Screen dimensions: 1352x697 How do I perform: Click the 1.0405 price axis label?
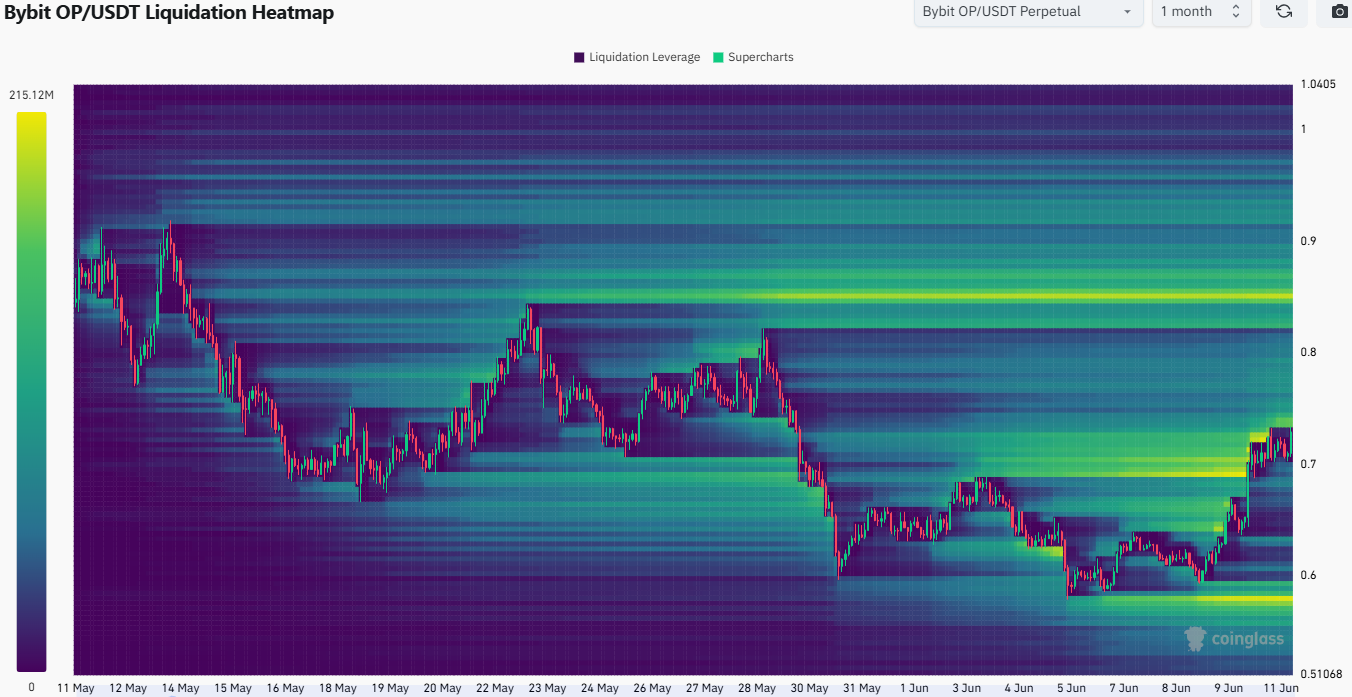click(1316, 85)
